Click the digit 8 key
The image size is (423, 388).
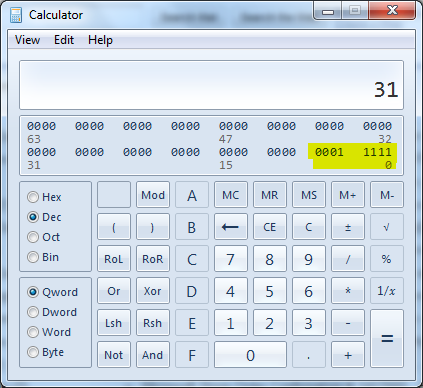point(270,259)
